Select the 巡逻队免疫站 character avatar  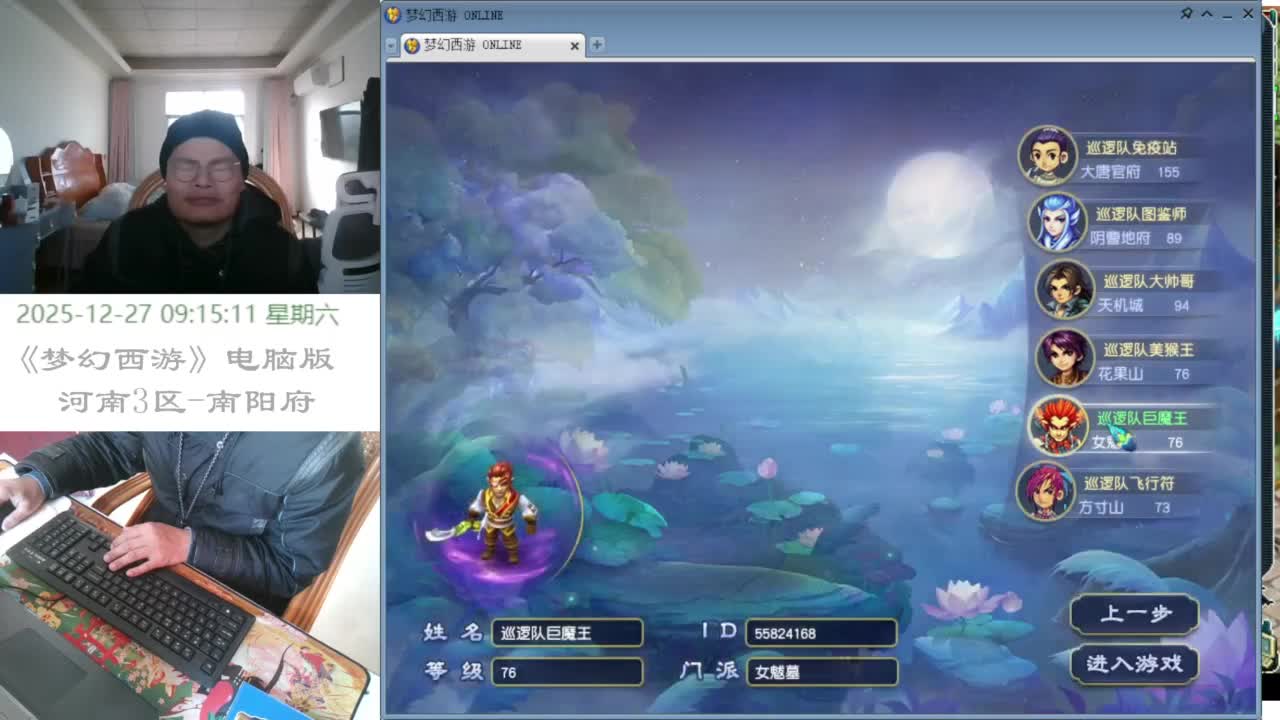[1047, 155]
